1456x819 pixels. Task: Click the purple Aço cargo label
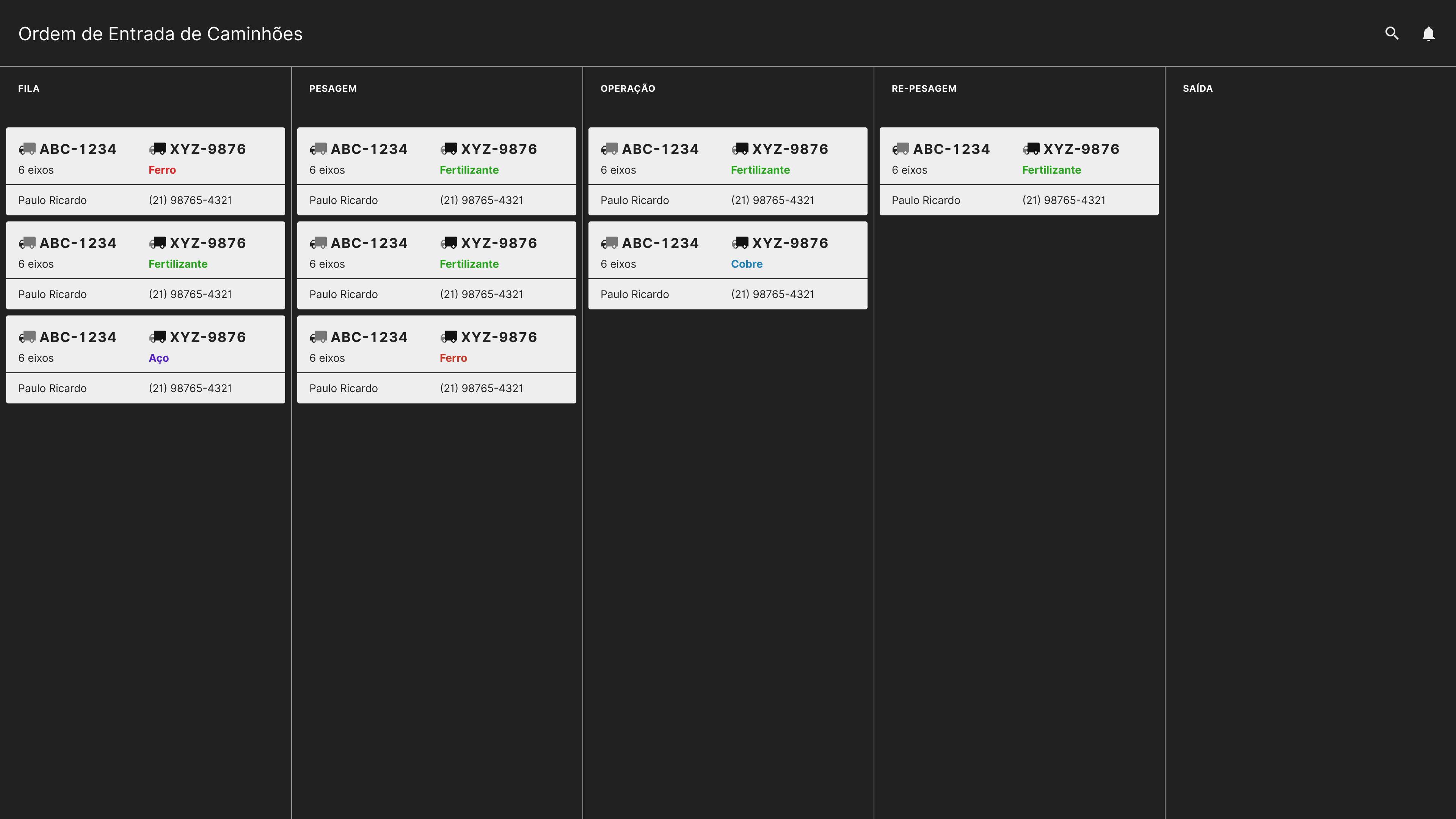pos(159,358)
